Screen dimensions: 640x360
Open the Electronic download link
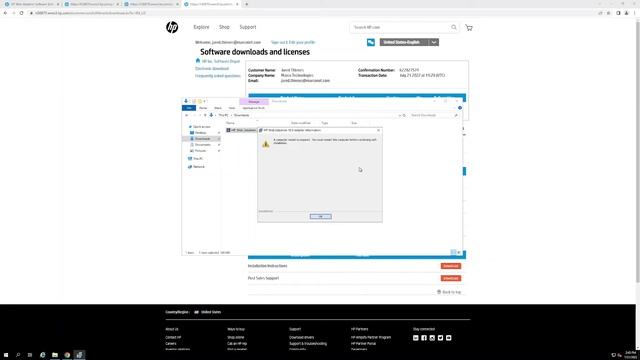[212, 69]
